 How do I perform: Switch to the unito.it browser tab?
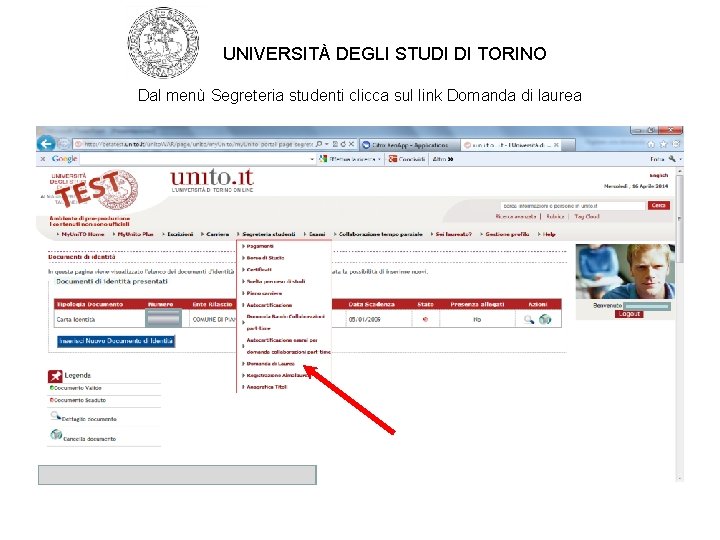[x=510, y=145]
